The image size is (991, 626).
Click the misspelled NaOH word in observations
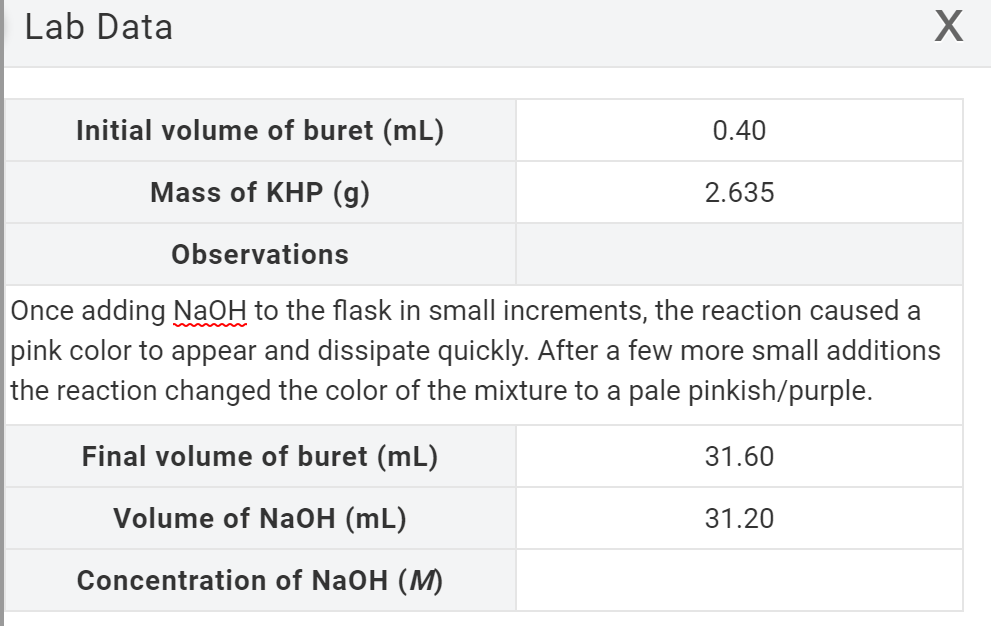coord(210,311)
